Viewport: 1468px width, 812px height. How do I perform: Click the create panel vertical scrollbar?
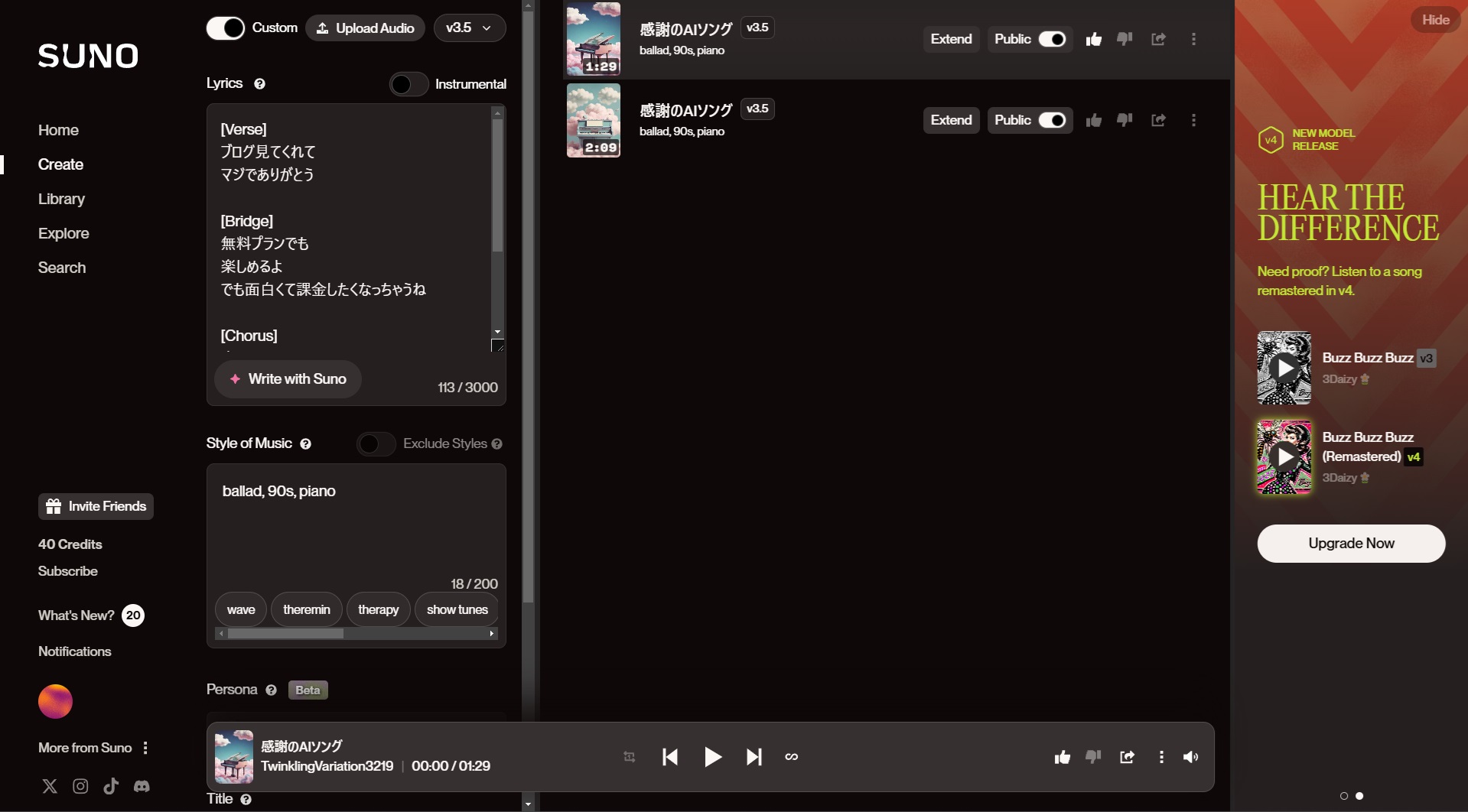(x=528, y=306)
